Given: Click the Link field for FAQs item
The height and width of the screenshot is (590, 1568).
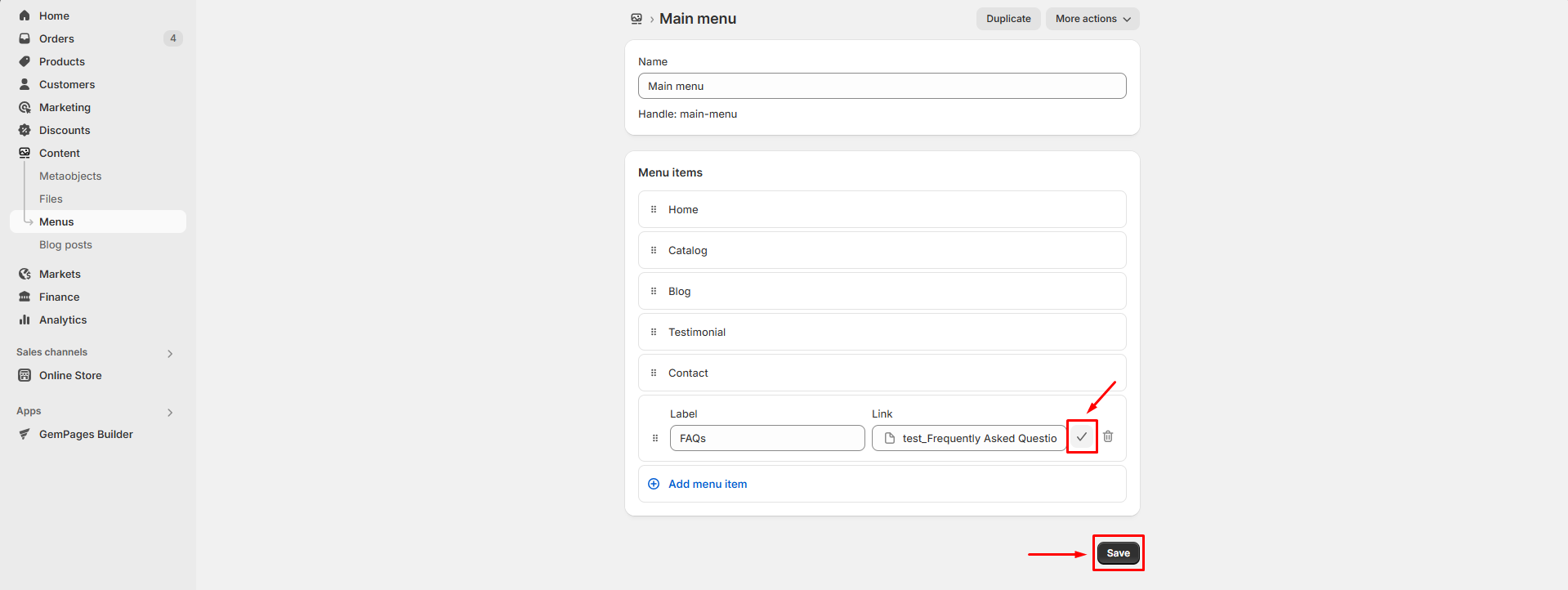Looking at the screenshot, I should pos(969,439).
